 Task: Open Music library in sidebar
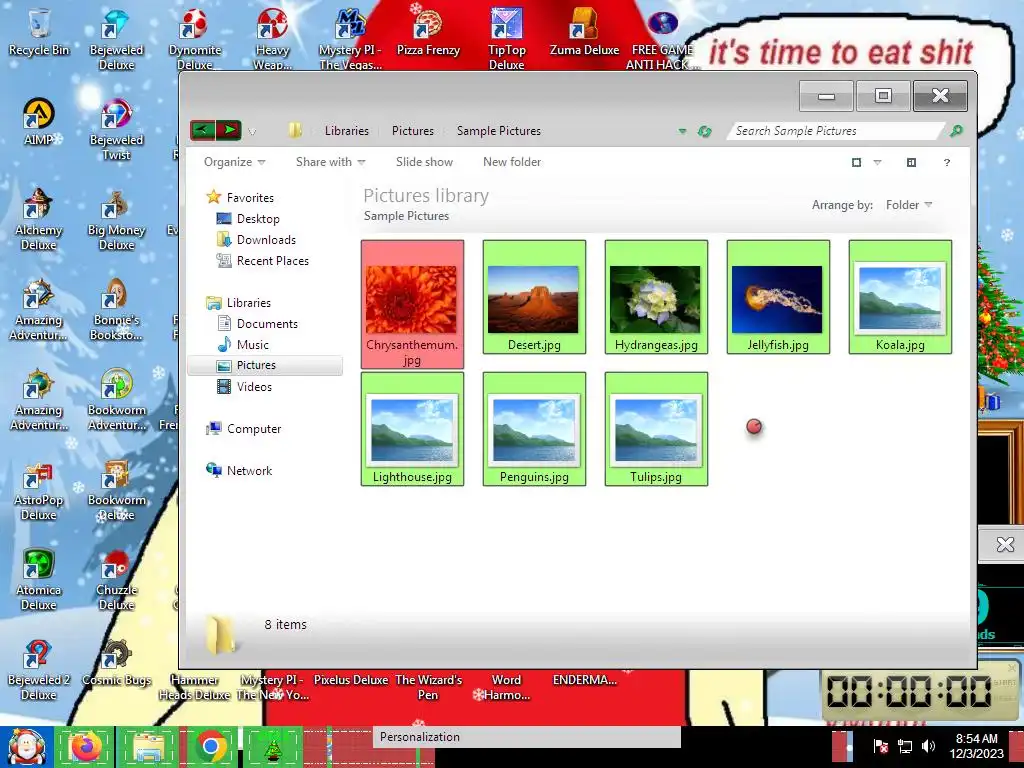click(243, 344)
